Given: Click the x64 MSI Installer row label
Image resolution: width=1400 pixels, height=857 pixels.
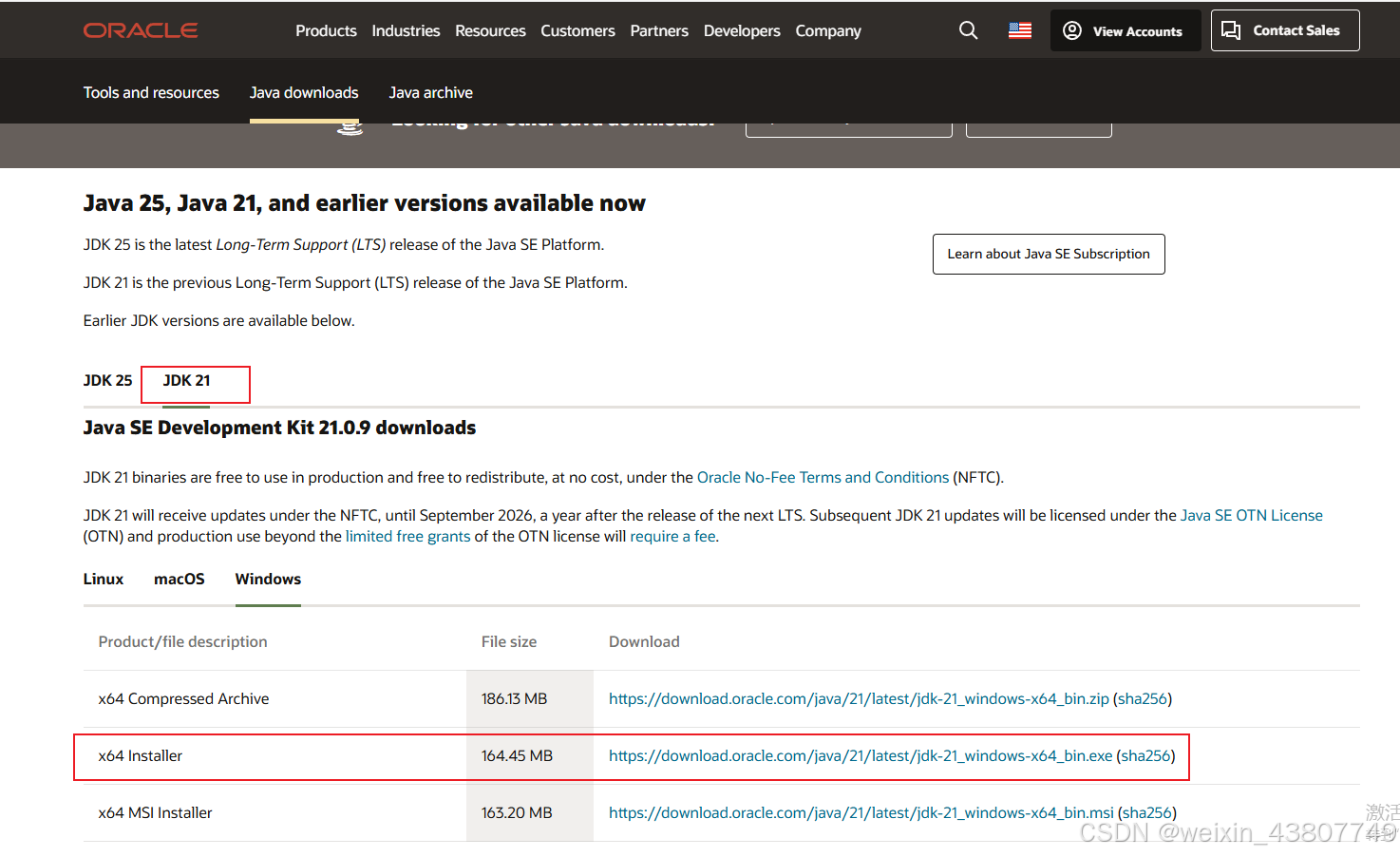Looking at the screenshot, I should point(155,812).
